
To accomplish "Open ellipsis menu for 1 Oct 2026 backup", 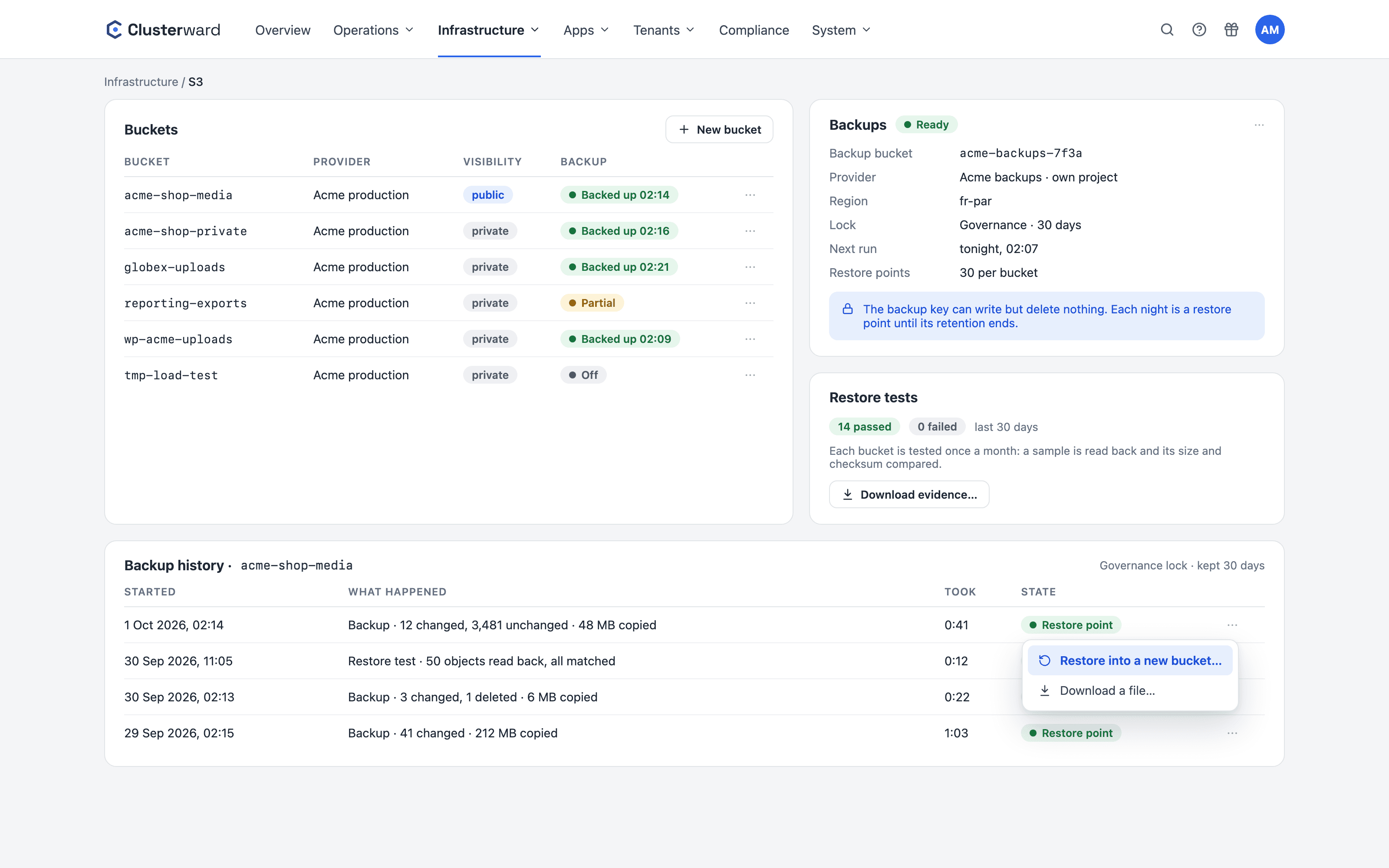I will [1232, 625].
